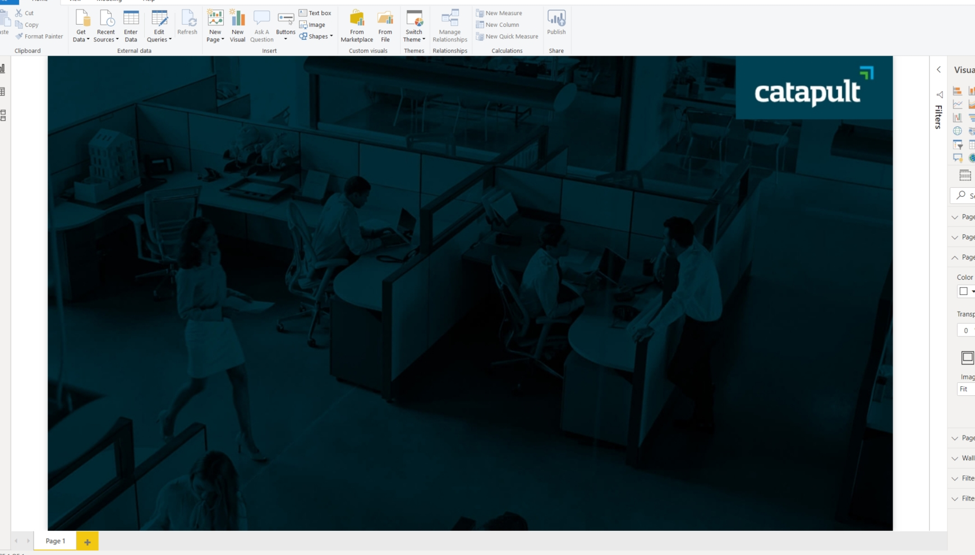Click the add image button under Transparency

(x=967, y=357)
